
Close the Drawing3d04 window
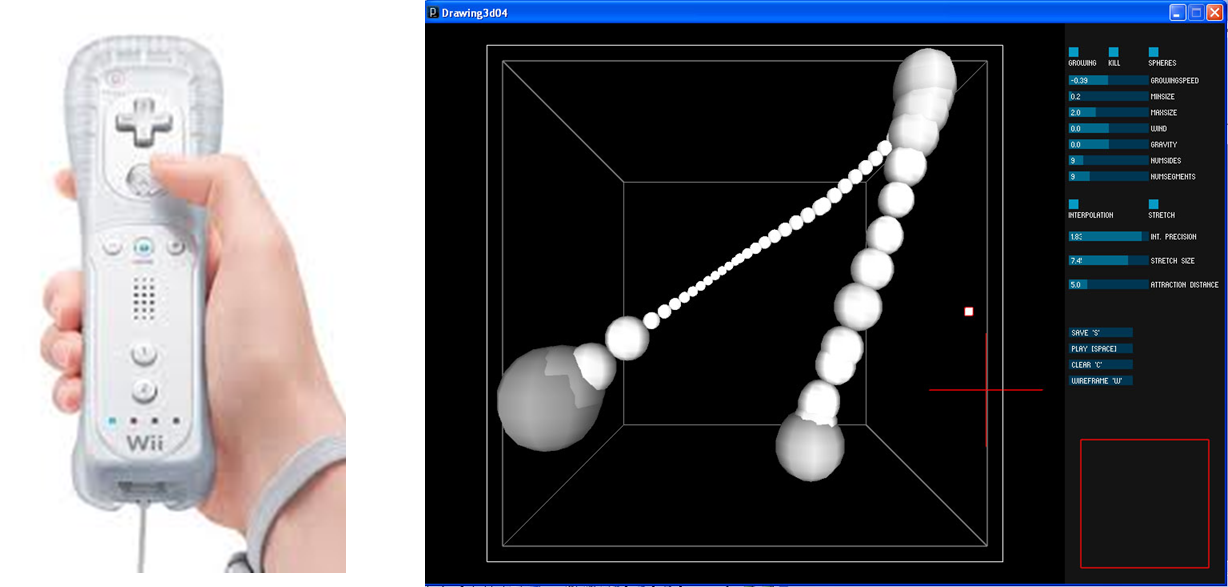pyautogui.click(x=1214, y=12)
